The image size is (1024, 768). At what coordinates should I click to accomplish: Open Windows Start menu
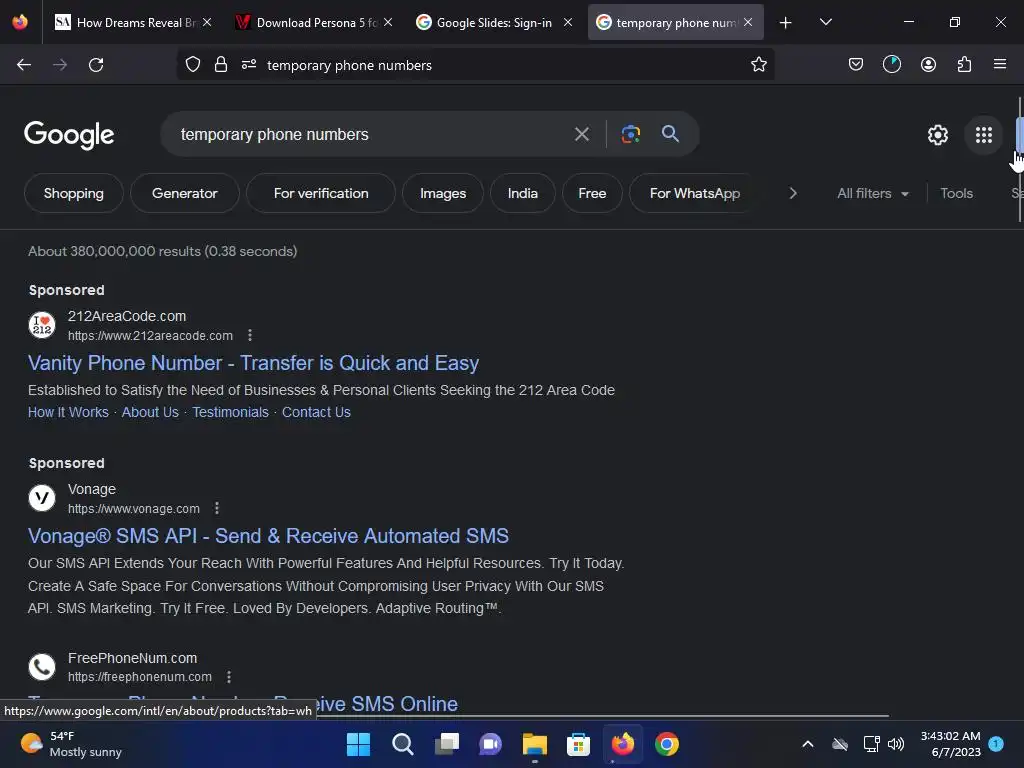pyautogui.click(x=358, y=744)
